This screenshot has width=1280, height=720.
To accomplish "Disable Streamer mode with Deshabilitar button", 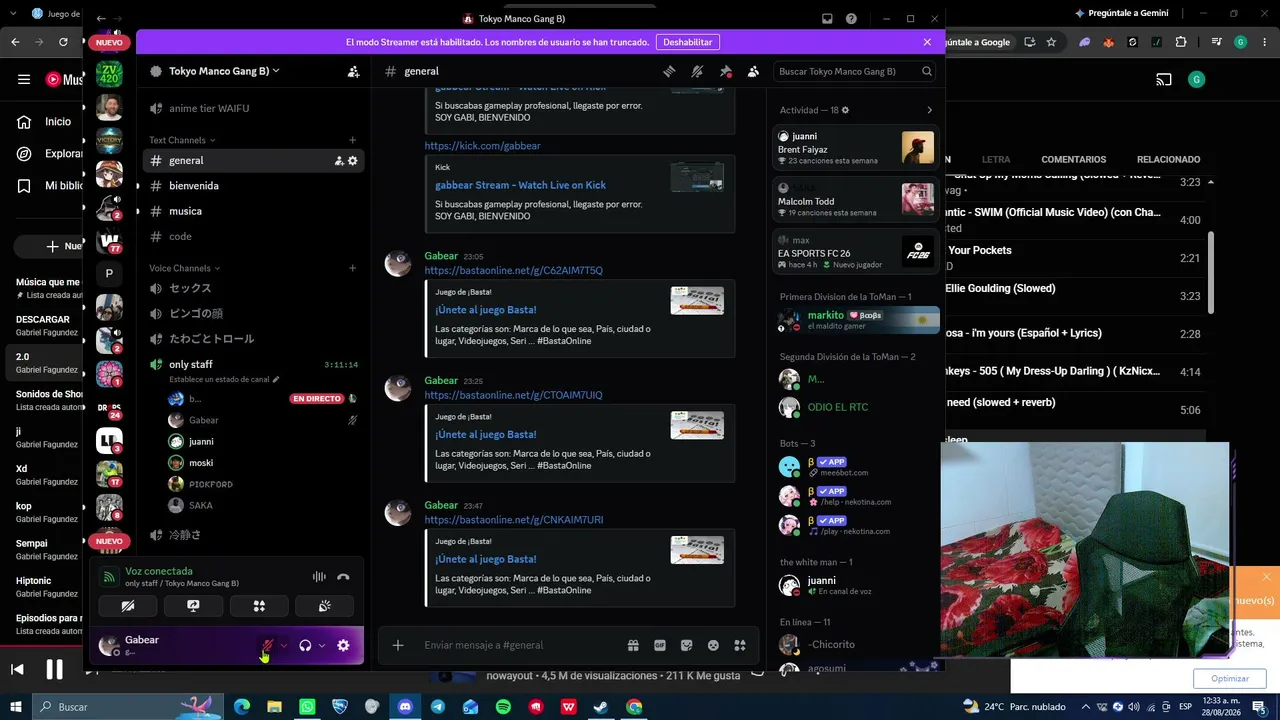I will point(688,42).
